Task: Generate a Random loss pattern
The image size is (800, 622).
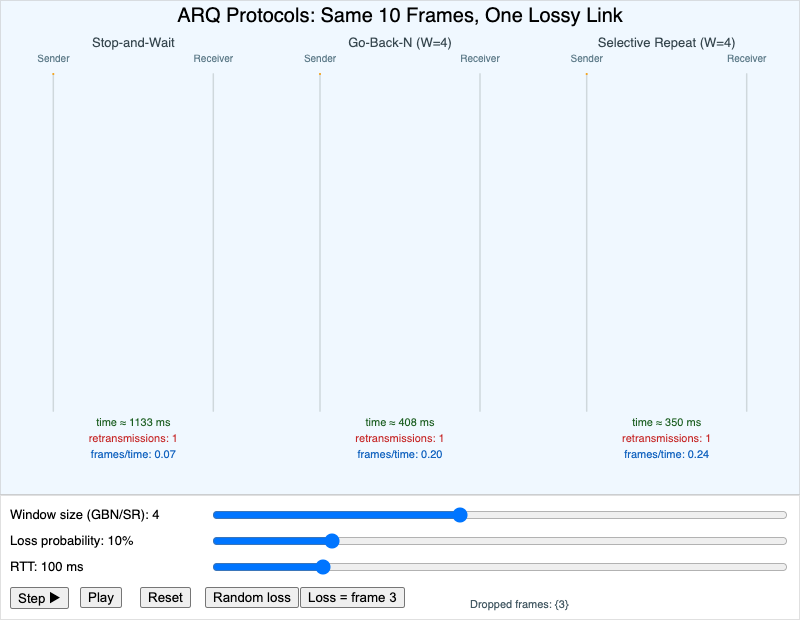Action: tap(252, 598)
